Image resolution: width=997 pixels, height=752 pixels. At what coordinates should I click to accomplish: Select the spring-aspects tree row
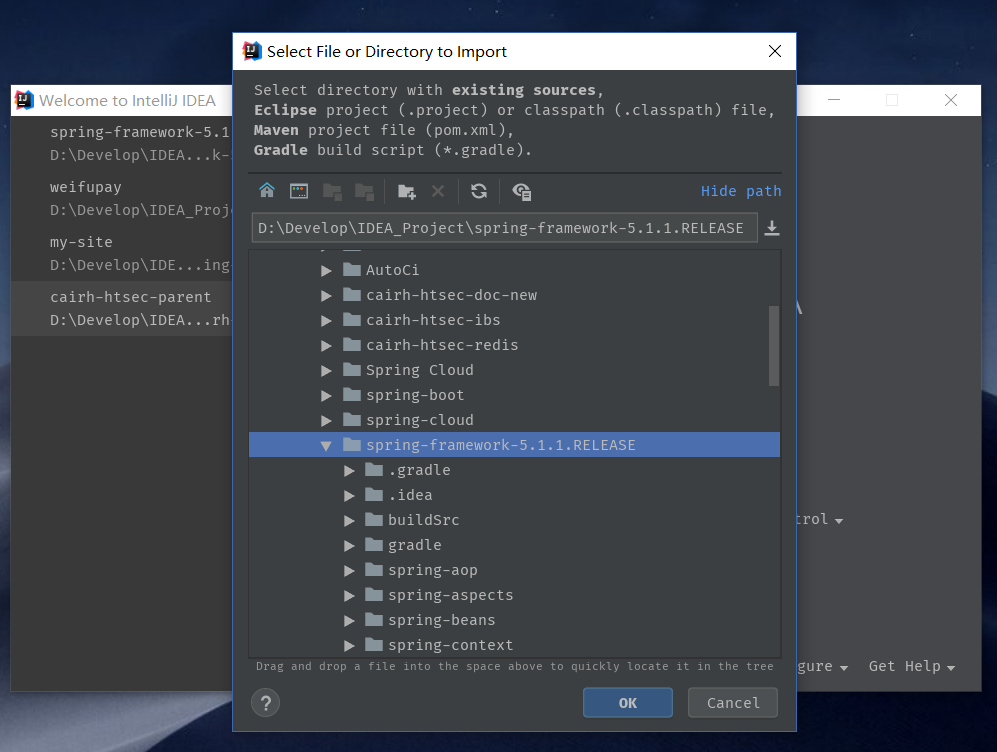coord(514,595)
